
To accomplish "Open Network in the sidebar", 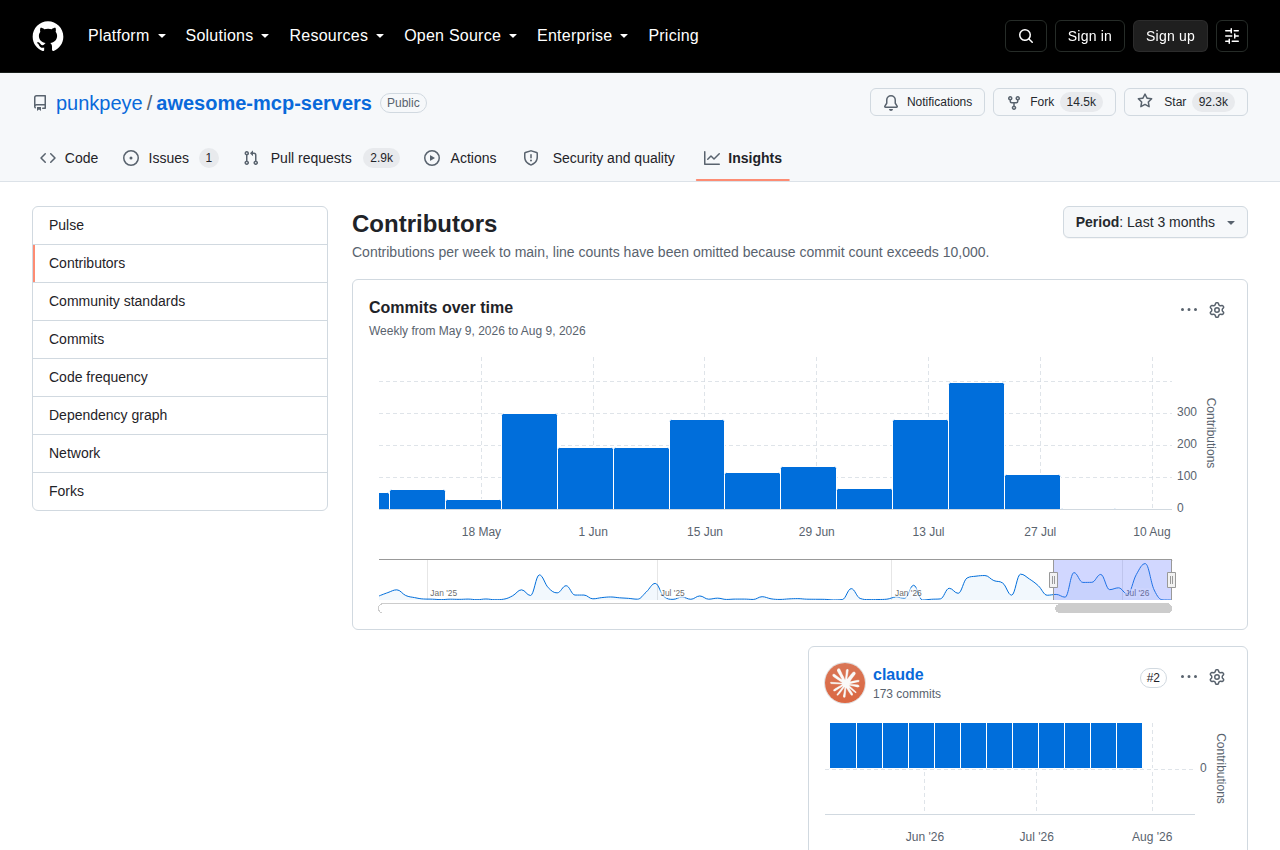I will [x=180, y=453].
